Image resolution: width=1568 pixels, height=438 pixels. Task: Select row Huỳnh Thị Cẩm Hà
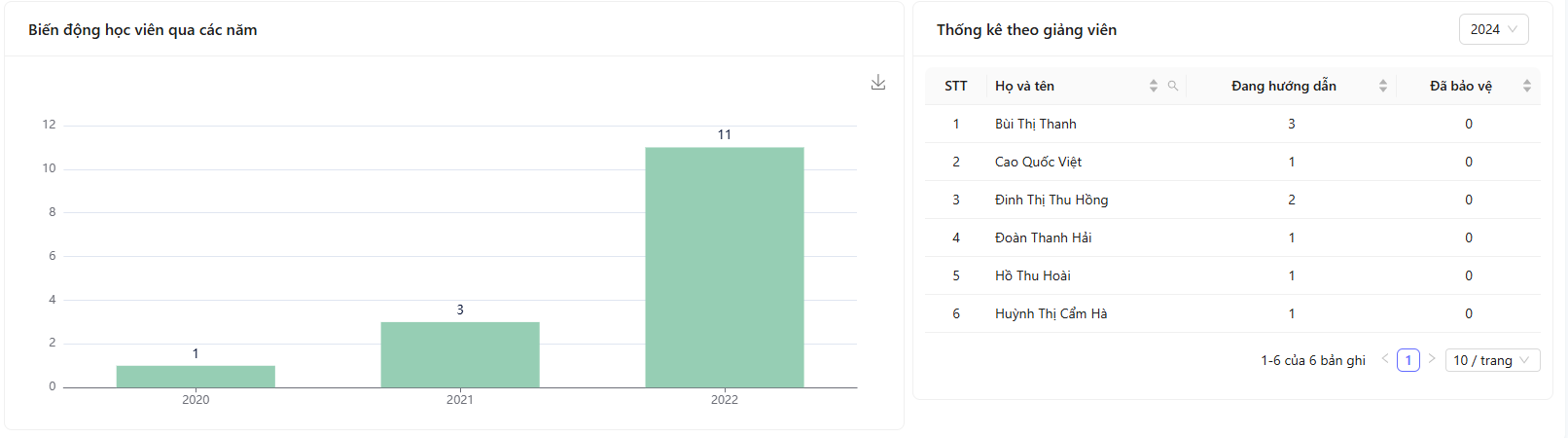pos(1233,313)
